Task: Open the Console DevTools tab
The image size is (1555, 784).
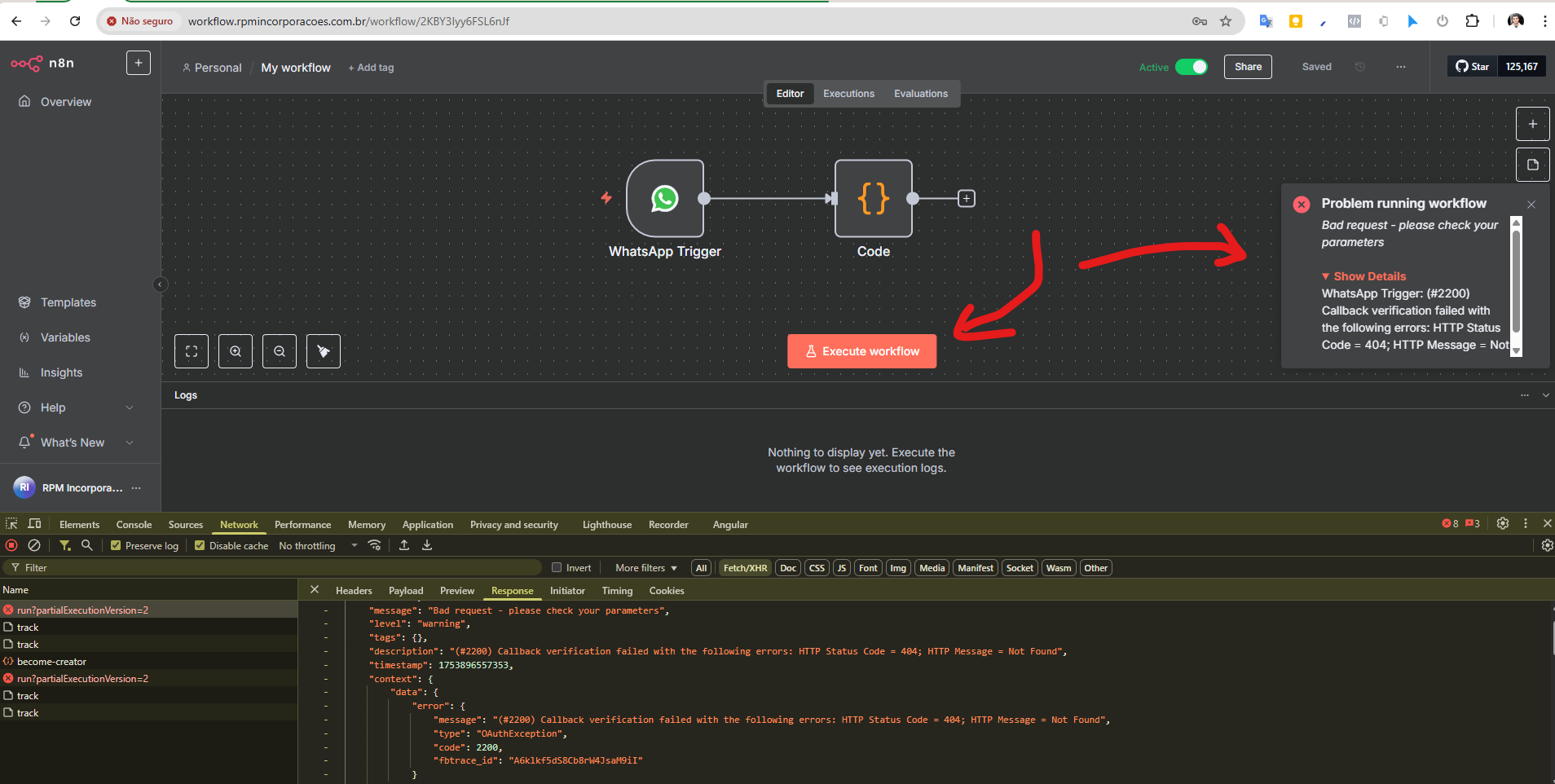Action: [x=134, y=524]
